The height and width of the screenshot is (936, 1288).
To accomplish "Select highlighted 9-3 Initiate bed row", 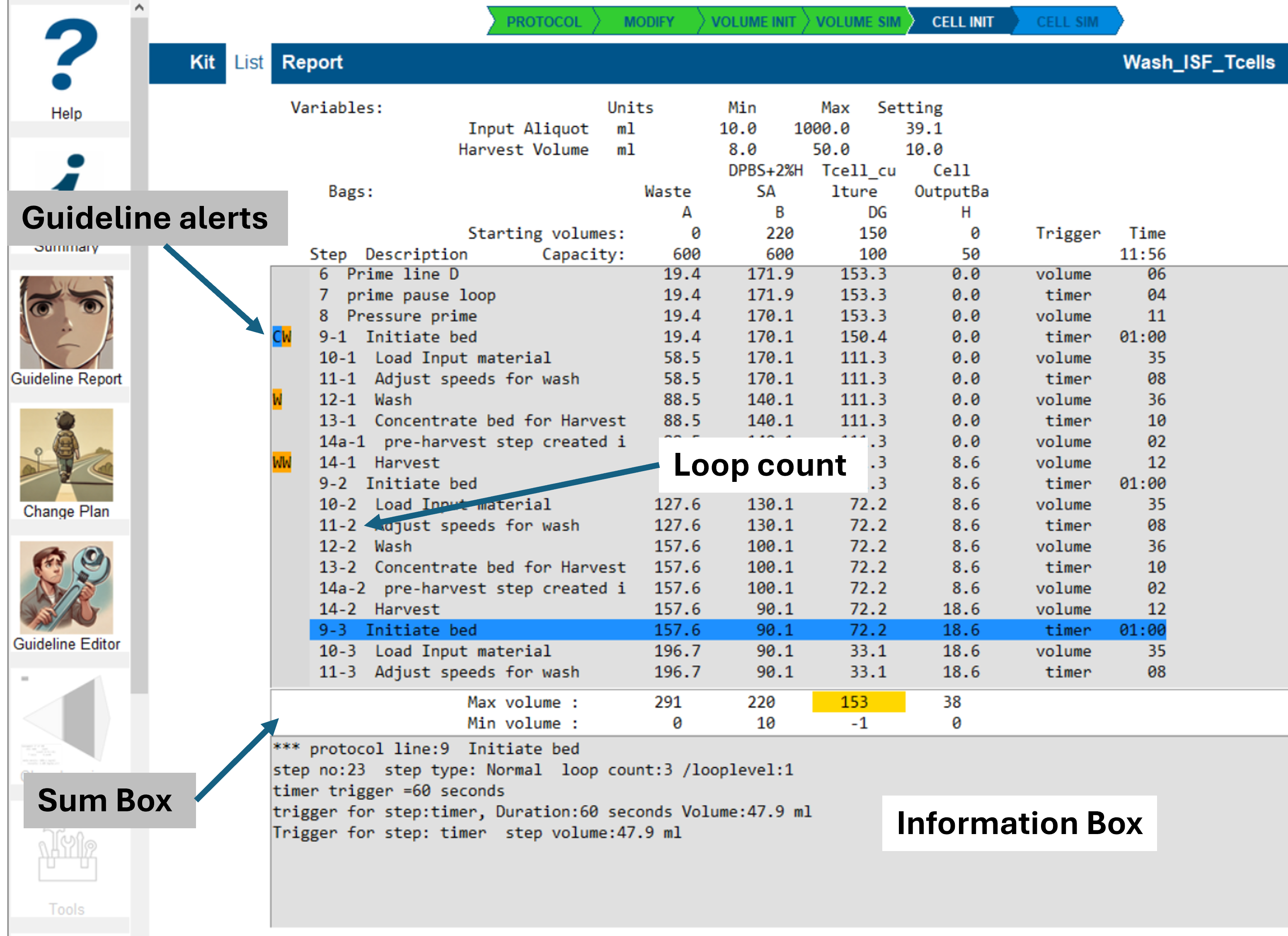I will click(420, 630).
